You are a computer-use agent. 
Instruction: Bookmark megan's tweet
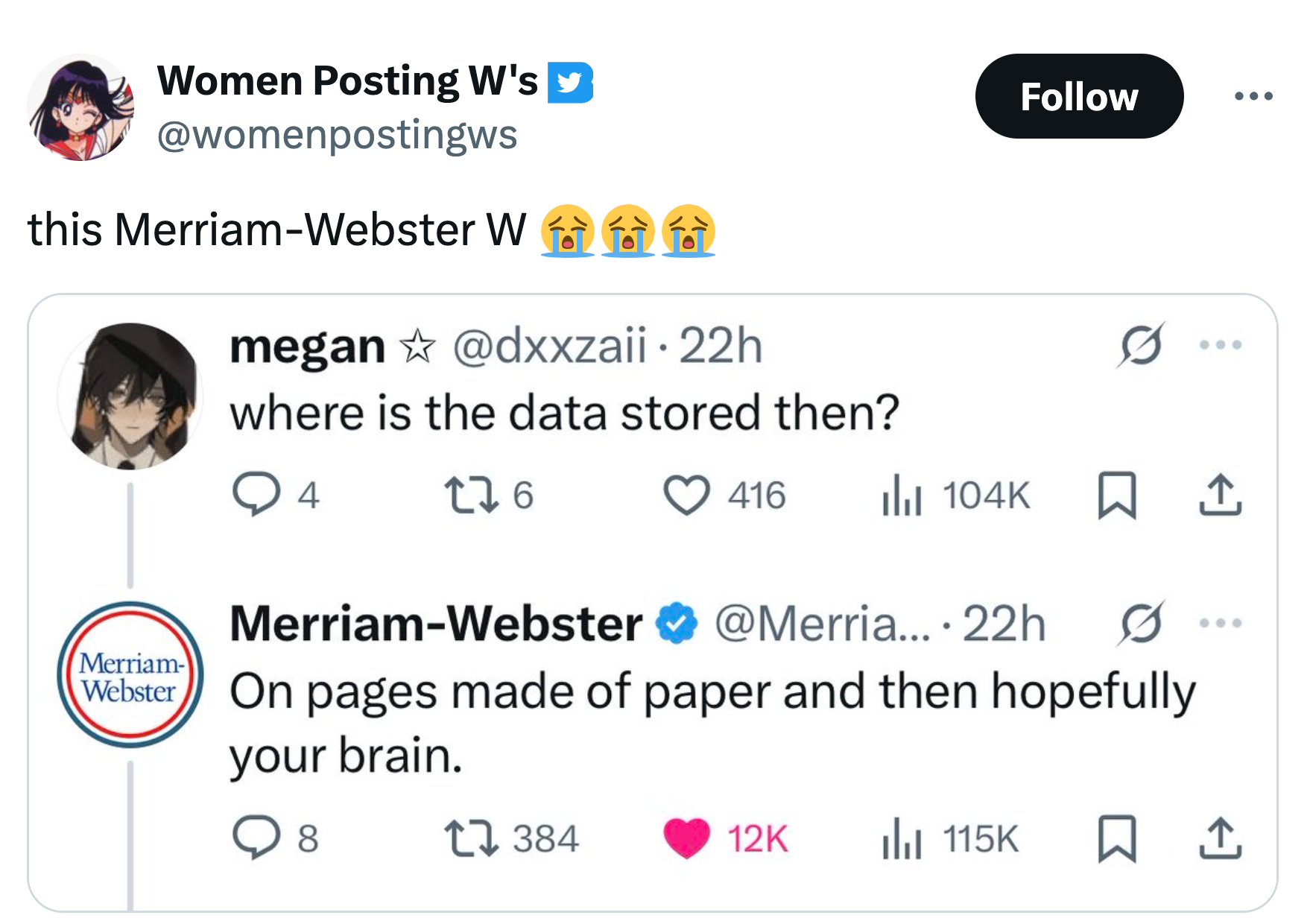[x=1116, y=496]
